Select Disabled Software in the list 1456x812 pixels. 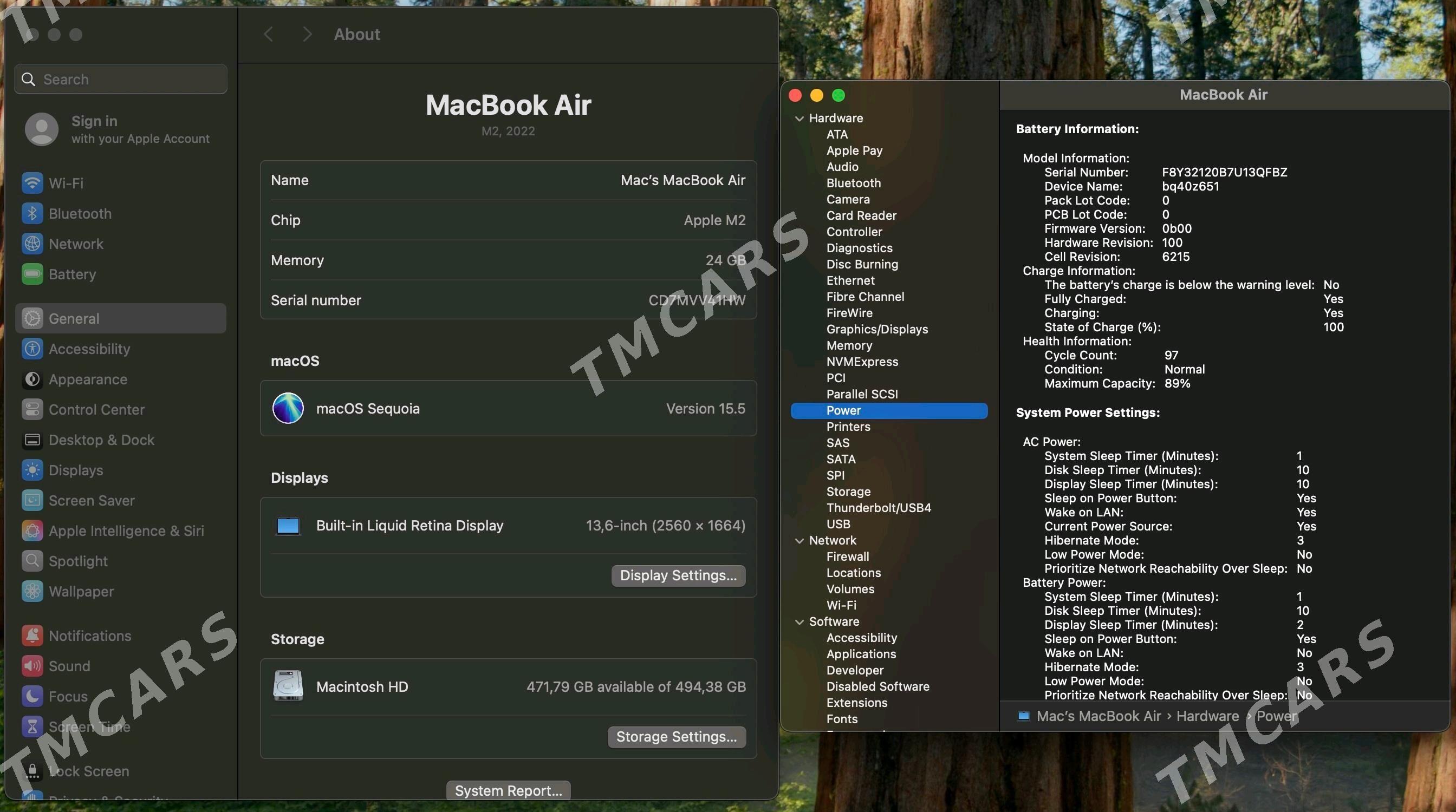tap(878, 686)
